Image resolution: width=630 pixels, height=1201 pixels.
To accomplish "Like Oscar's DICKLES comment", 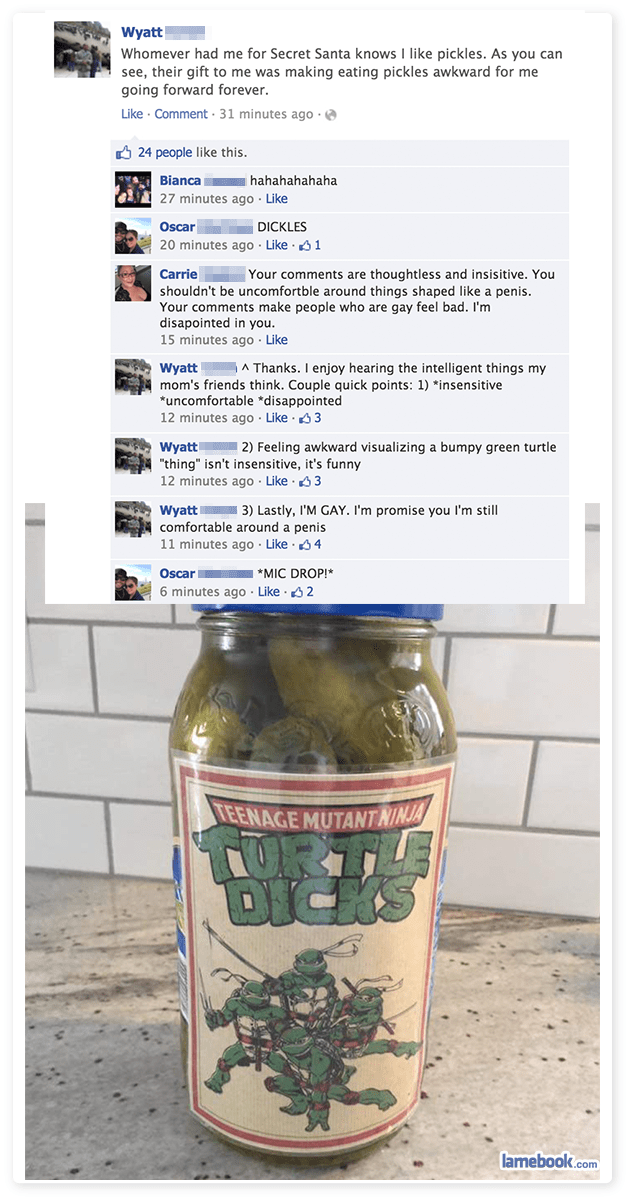I will [x=277, y=245].
